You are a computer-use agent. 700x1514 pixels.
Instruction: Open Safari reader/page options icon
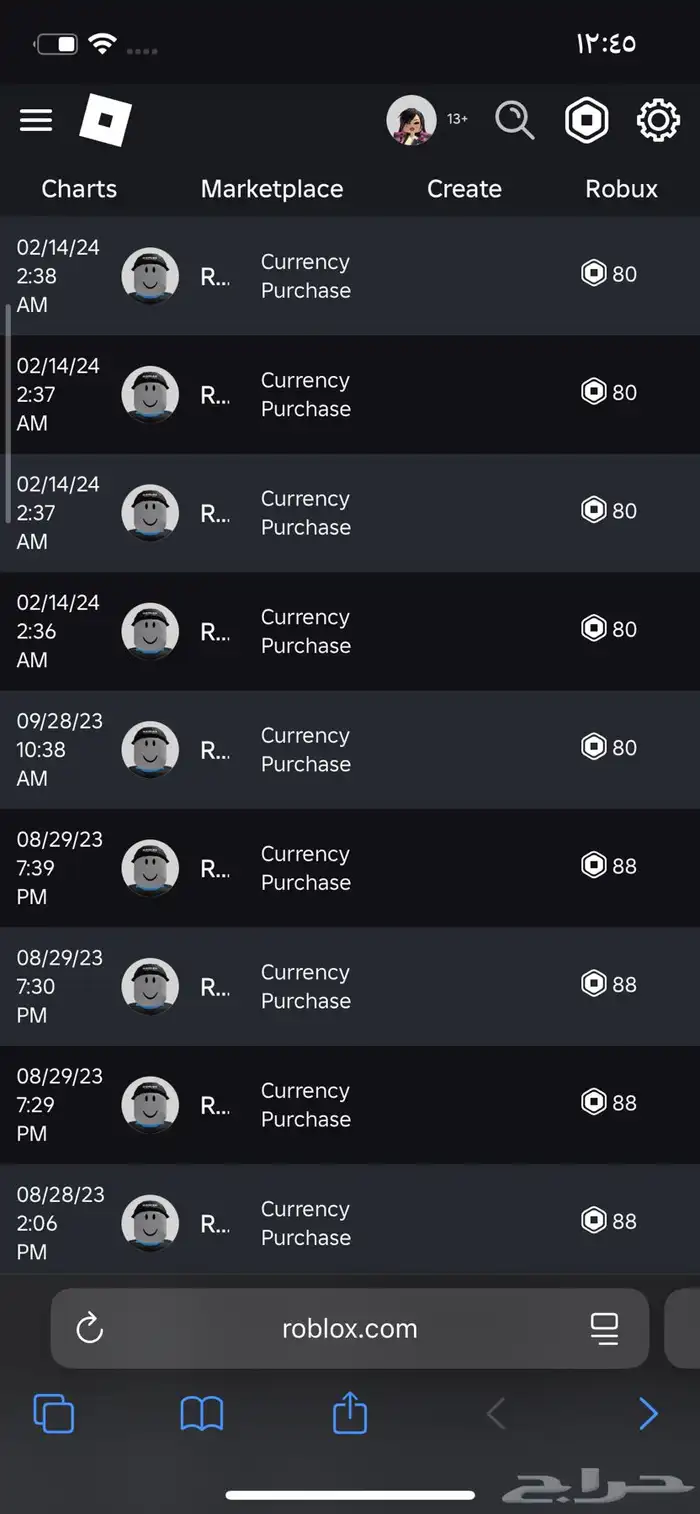tap(604, 1328)
